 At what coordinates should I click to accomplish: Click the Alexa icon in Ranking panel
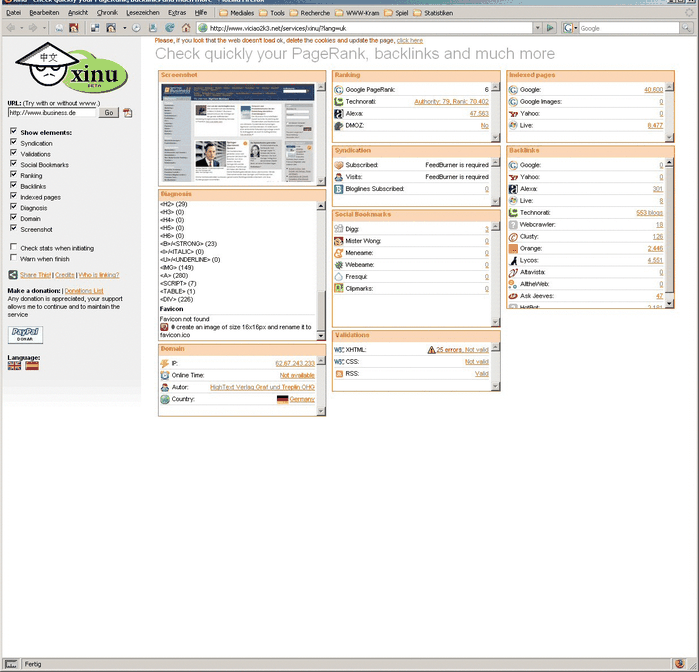pos(339,114)
